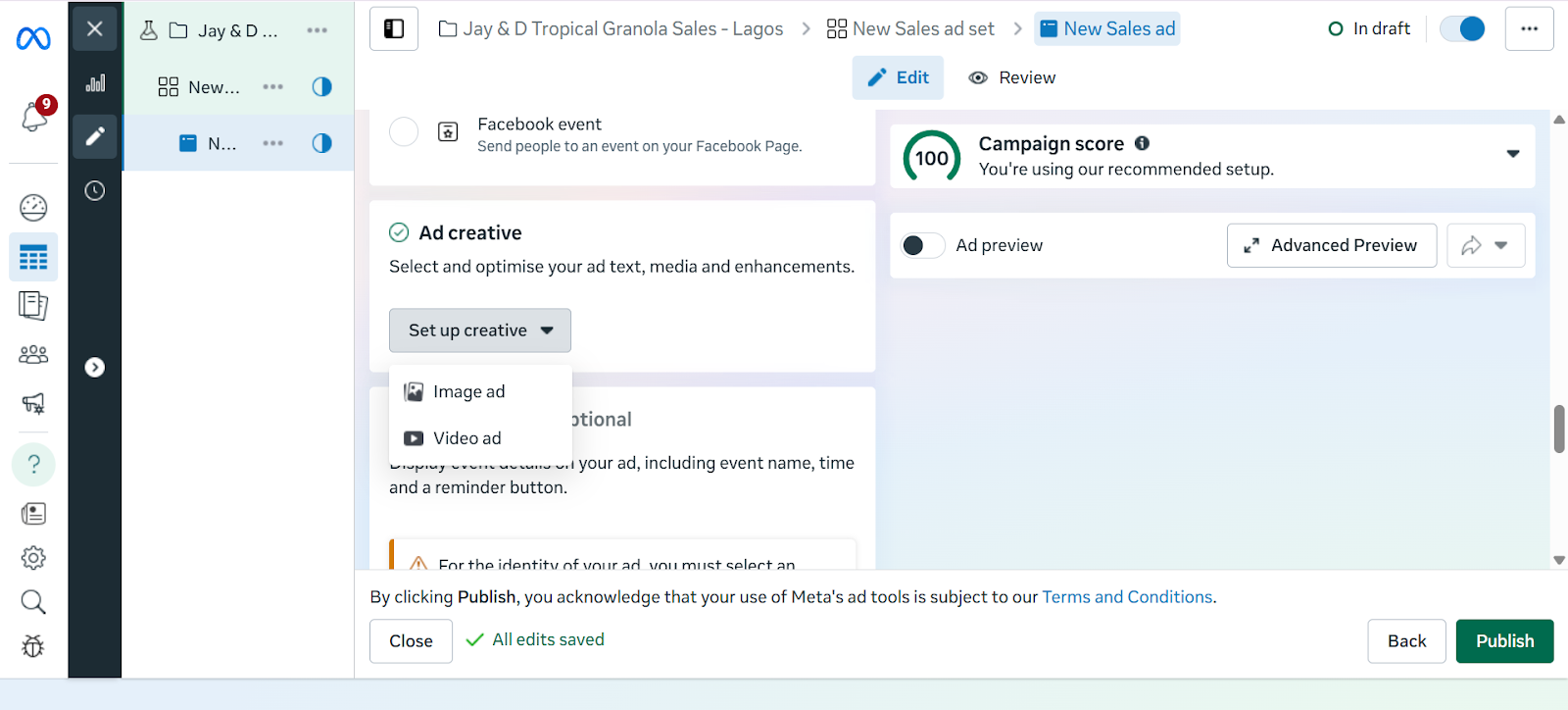Click the bug report icon
This screenshot has height=710, width=1568.
tap(33, 646)
